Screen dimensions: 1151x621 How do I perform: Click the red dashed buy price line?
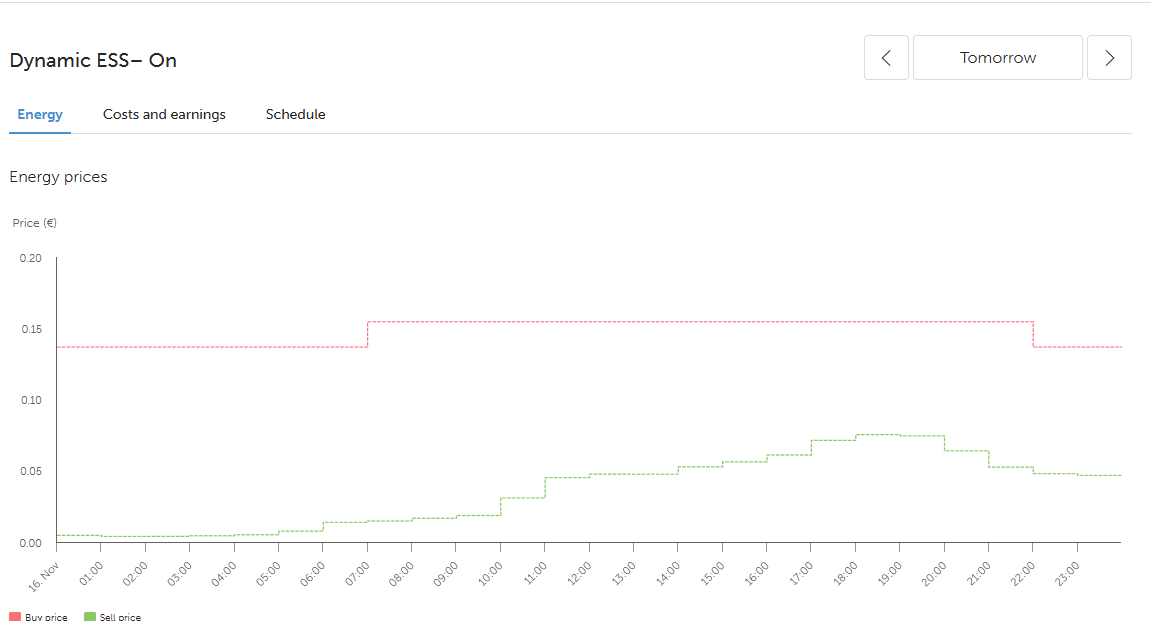700,322
